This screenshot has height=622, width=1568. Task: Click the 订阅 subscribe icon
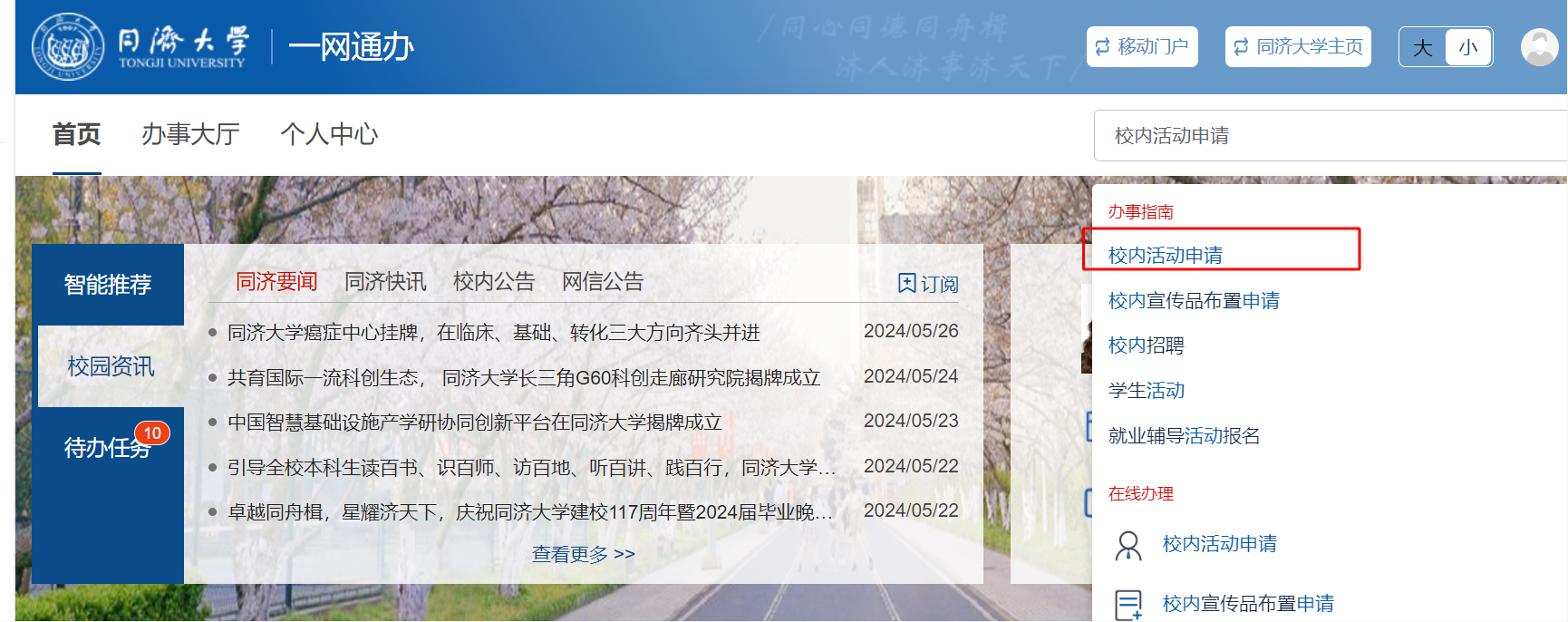(x=907, y=283)
